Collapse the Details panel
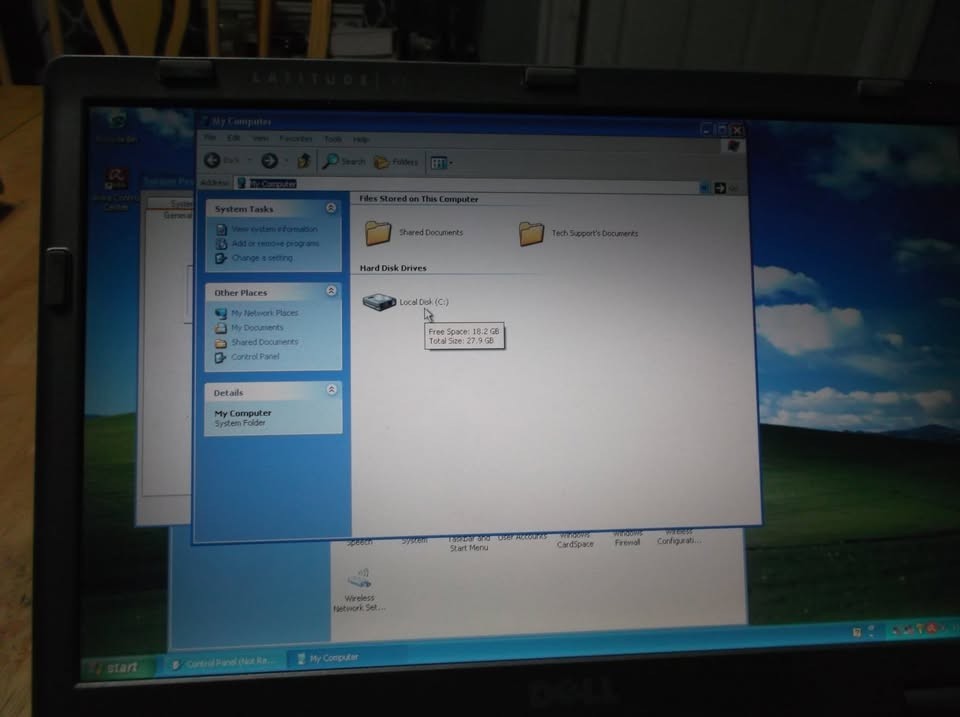The image size is (960, 717). (x=331, y=389)
